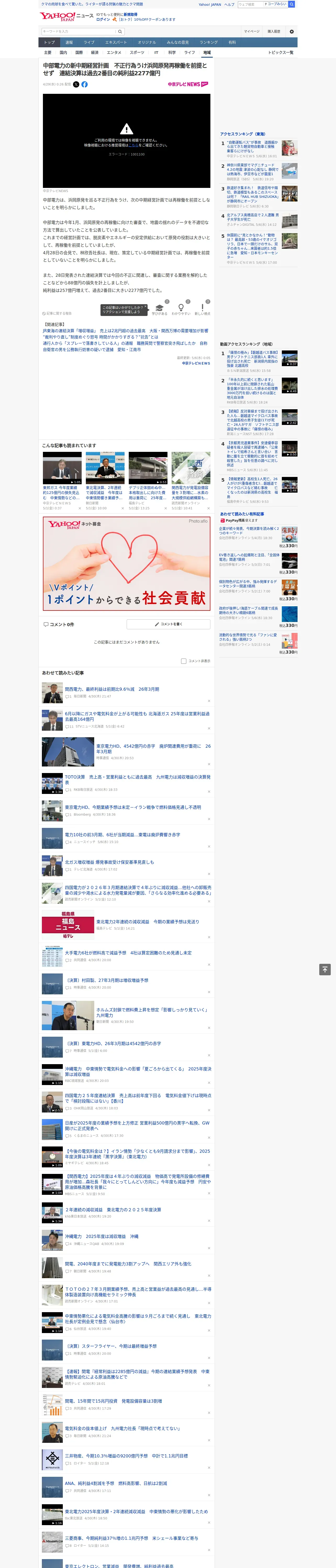Viewport: 336px width, 1568px height.
Task: Toggle the コメント非表示 checkbox
Action: pyautogui.click(x=183, y=661)
